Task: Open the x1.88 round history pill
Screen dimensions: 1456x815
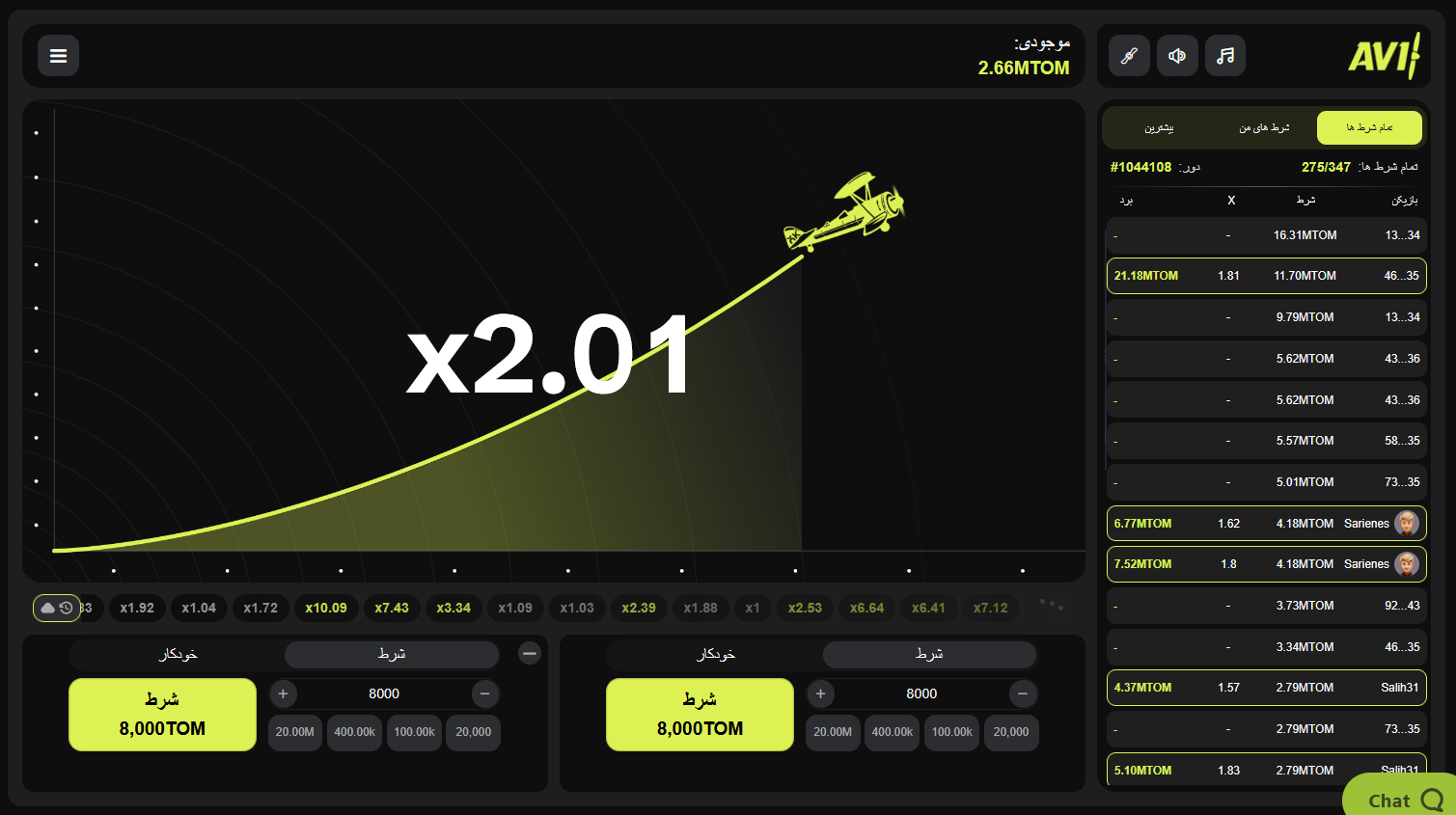Action: pyautogui.click(x=701, y=608)
